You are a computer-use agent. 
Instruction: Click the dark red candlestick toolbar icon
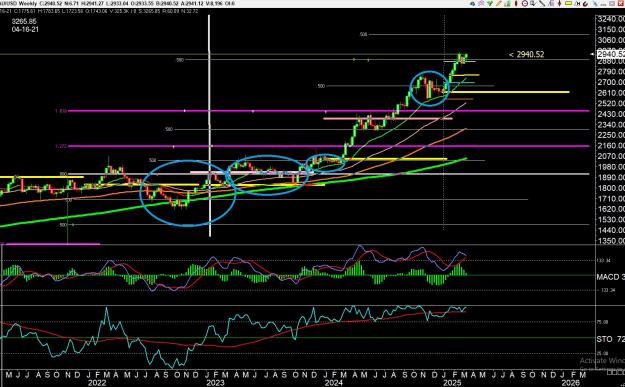click(516, 4)
